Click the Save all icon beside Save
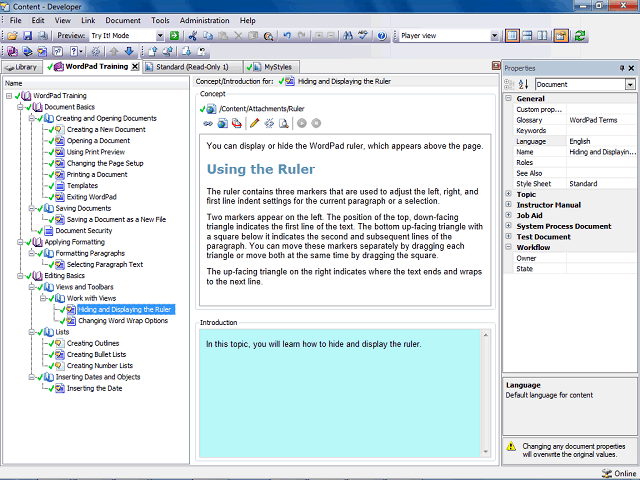The width and height of the screenshot is (640, 480). pyautogui.click(x=42, y=36)
